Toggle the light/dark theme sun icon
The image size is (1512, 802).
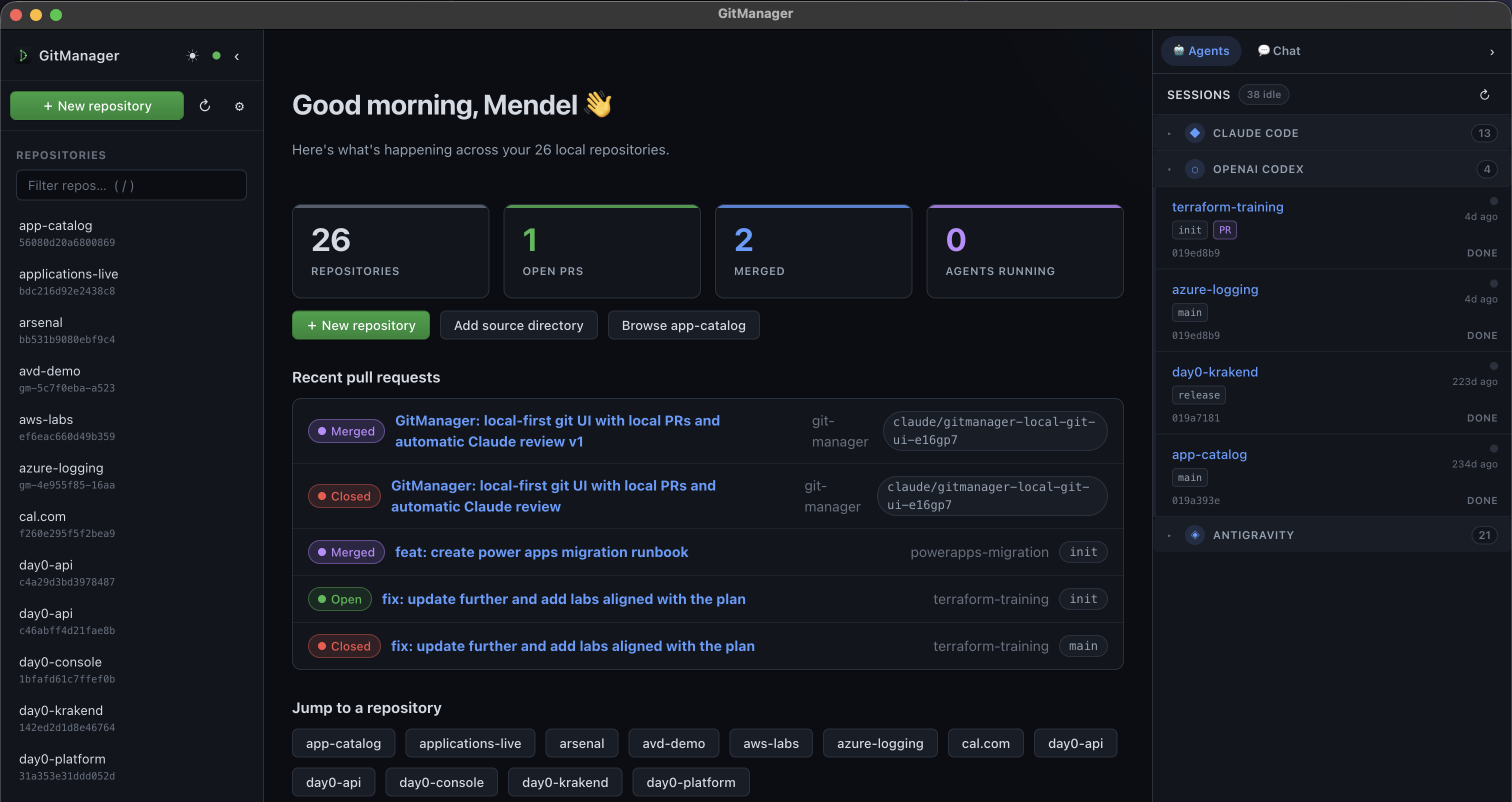pyautogui.click(x=192, y=56)
